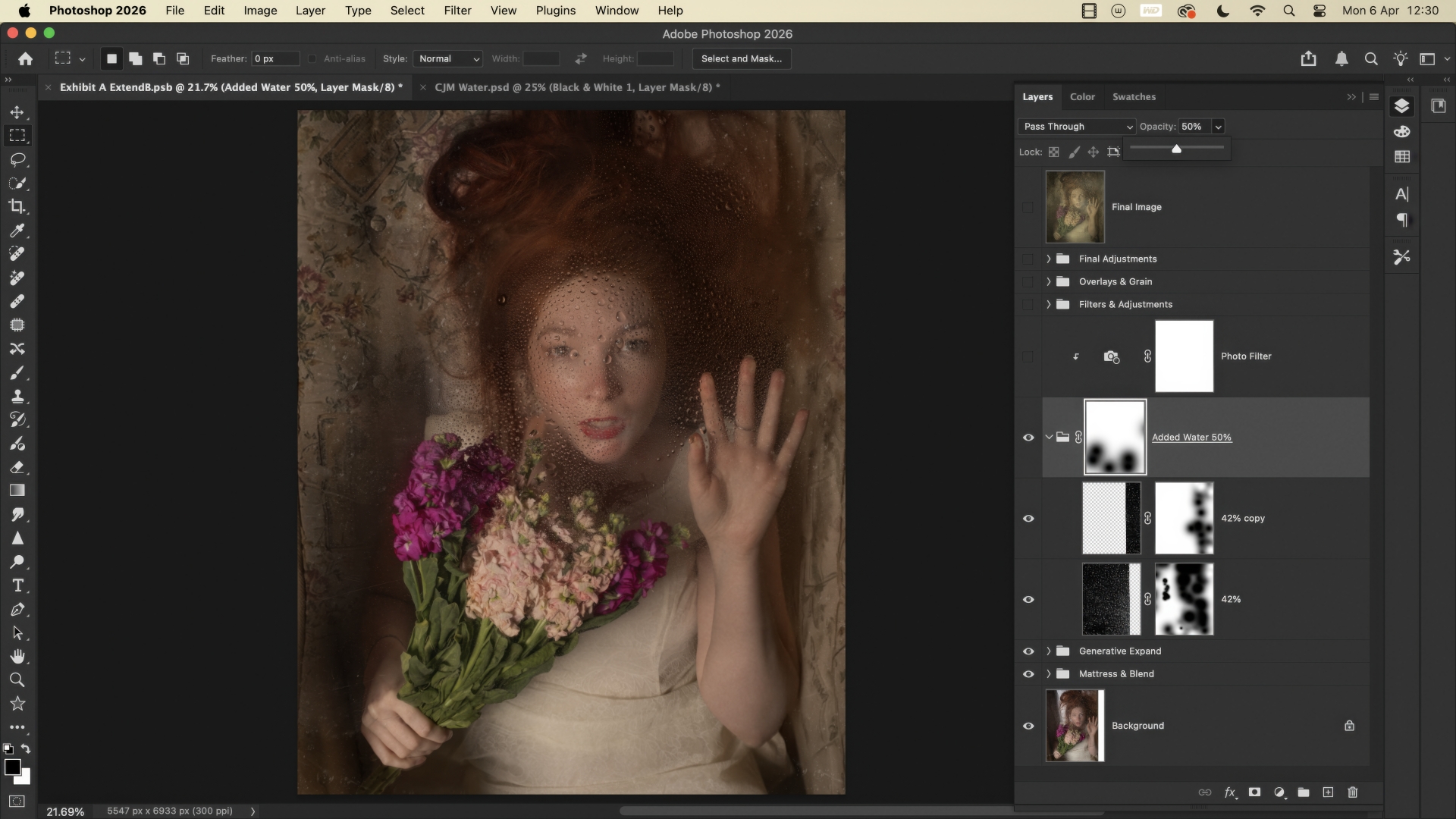Select the Crop tool
Screen dimensions: 1456x819
(17, 206)
